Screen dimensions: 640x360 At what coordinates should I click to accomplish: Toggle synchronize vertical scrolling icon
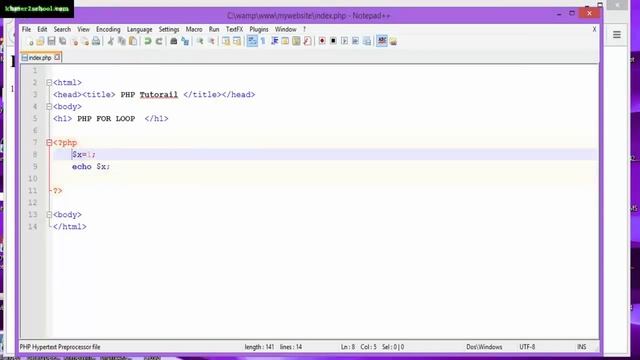[226, 41]
